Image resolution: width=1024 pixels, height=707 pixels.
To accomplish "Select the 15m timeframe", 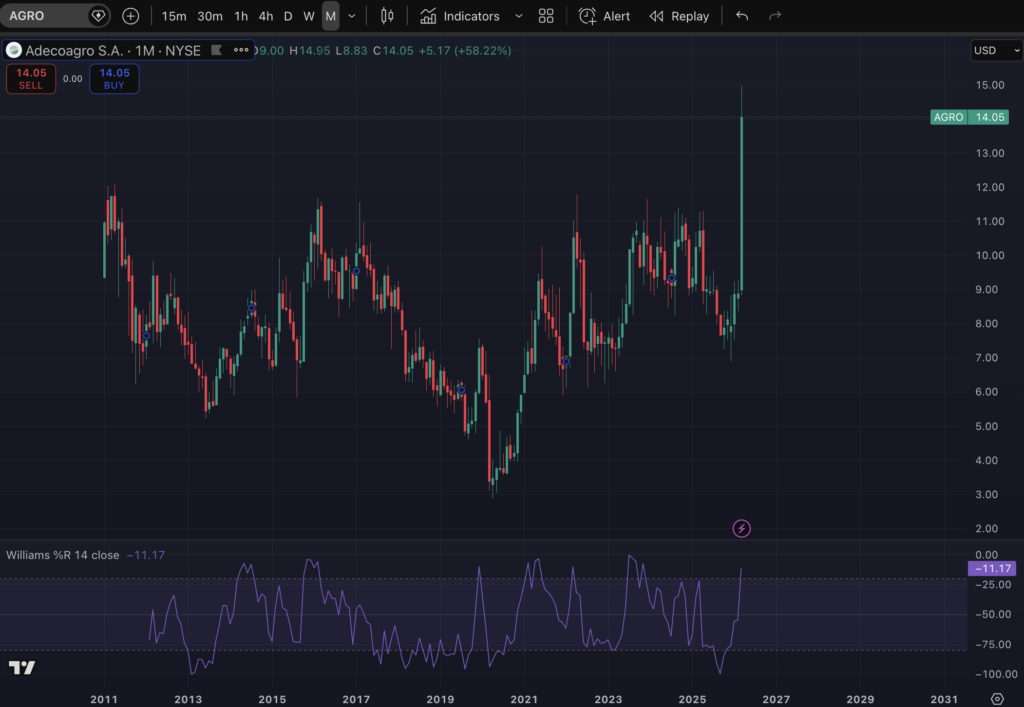I will coord(174,16).
